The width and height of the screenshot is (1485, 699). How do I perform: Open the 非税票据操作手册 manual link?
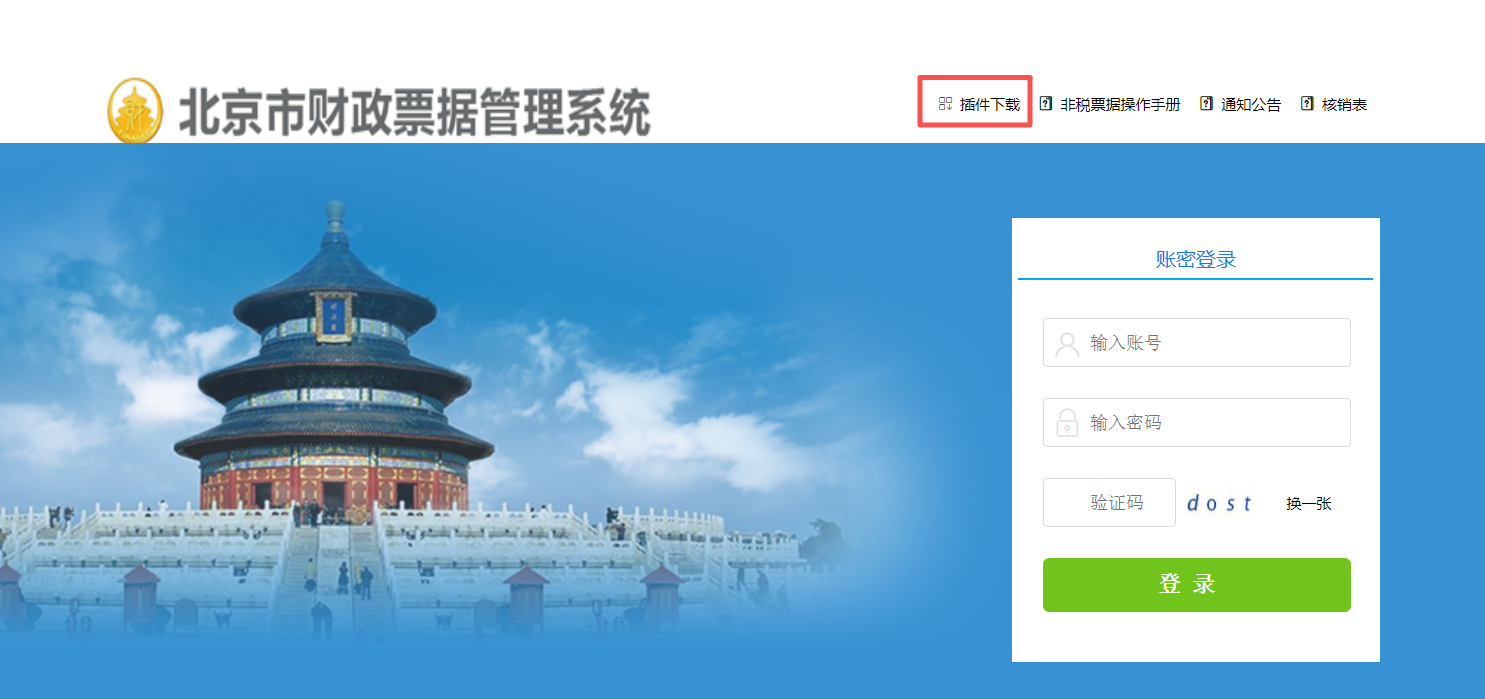[x=1120, y=104]
